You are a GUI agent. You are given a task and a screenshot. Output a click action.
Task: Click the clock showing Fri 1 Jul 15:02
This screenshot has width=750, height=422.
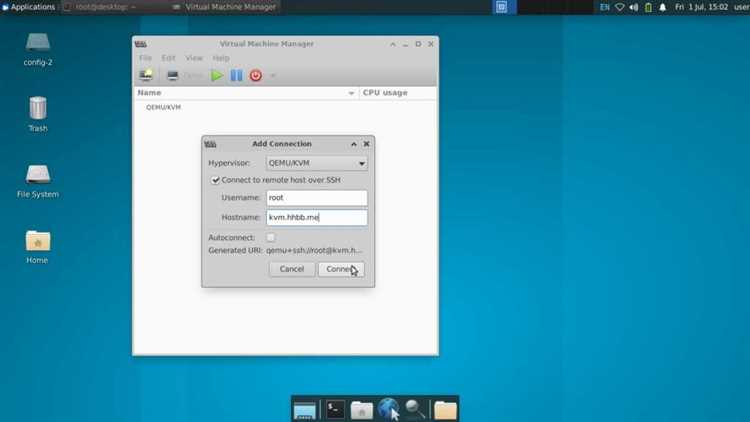point(701,7)
